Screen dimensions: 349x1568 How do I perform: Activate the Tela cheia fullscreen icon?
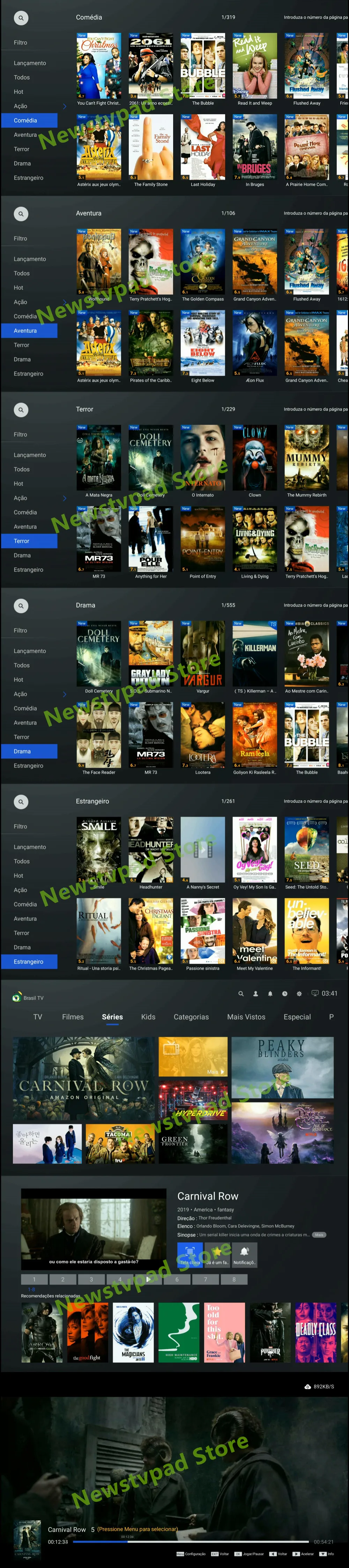pyautogui.click(x=190, y=1254)
